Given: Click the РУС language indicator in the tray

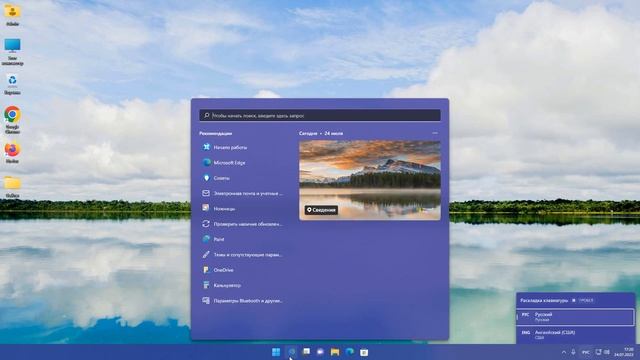Looking at the screenshot, I should 586,352.
